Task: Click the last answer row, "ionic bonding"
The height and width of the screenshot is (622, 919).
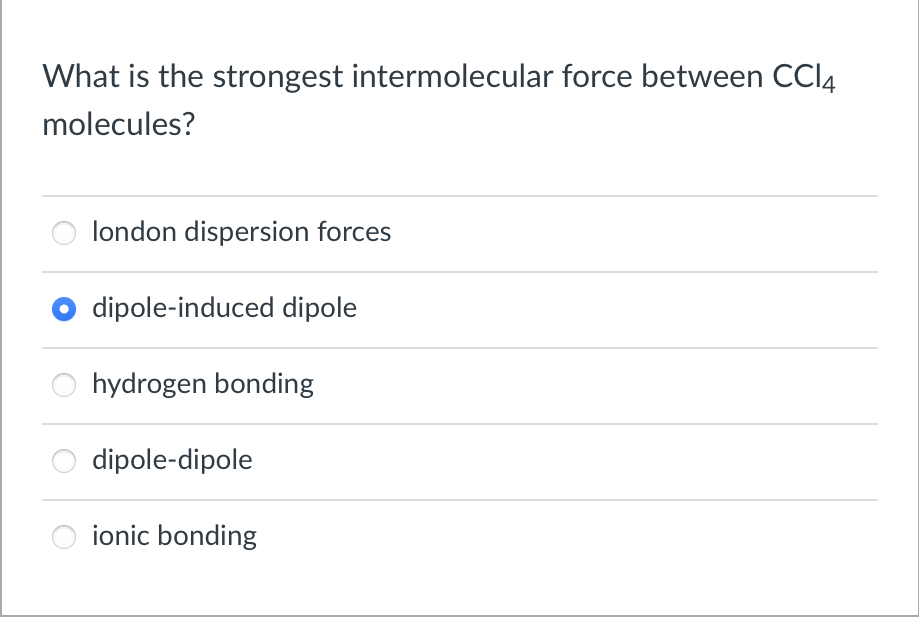Action: pos(460,537)
